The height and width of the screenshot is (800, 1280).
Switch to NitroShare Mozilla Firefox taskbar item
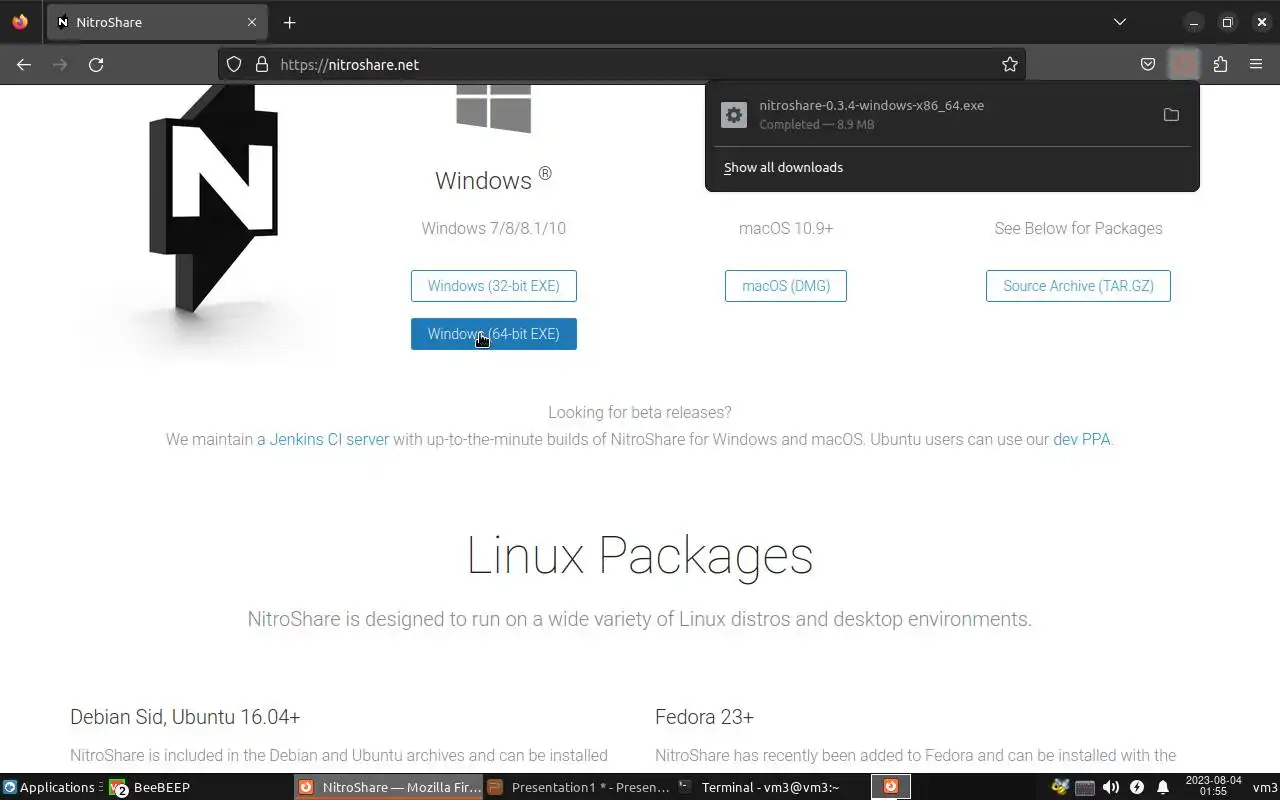point(390,787)
